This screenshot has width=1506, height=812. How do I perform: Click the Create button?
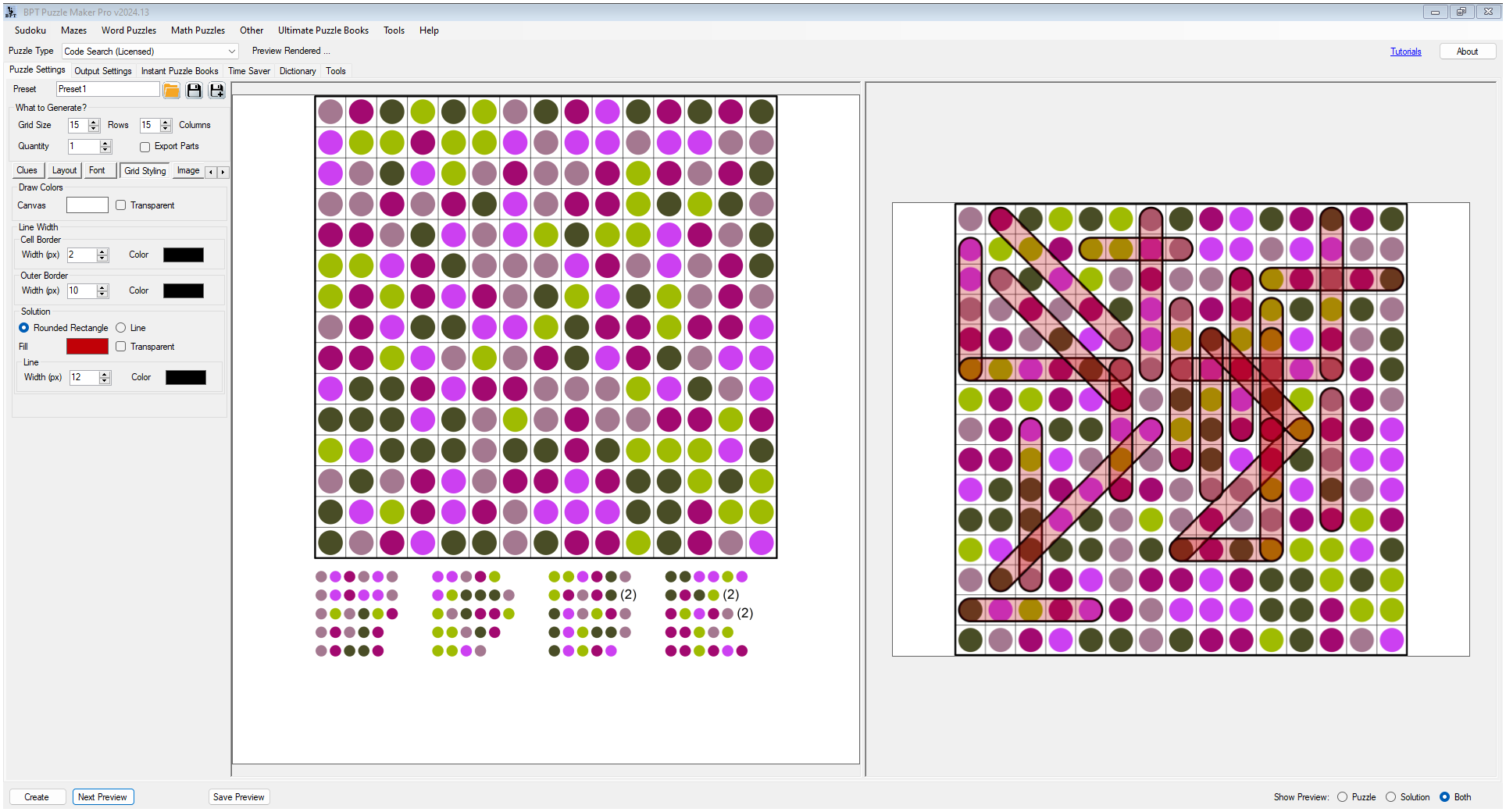coord(37,796)
